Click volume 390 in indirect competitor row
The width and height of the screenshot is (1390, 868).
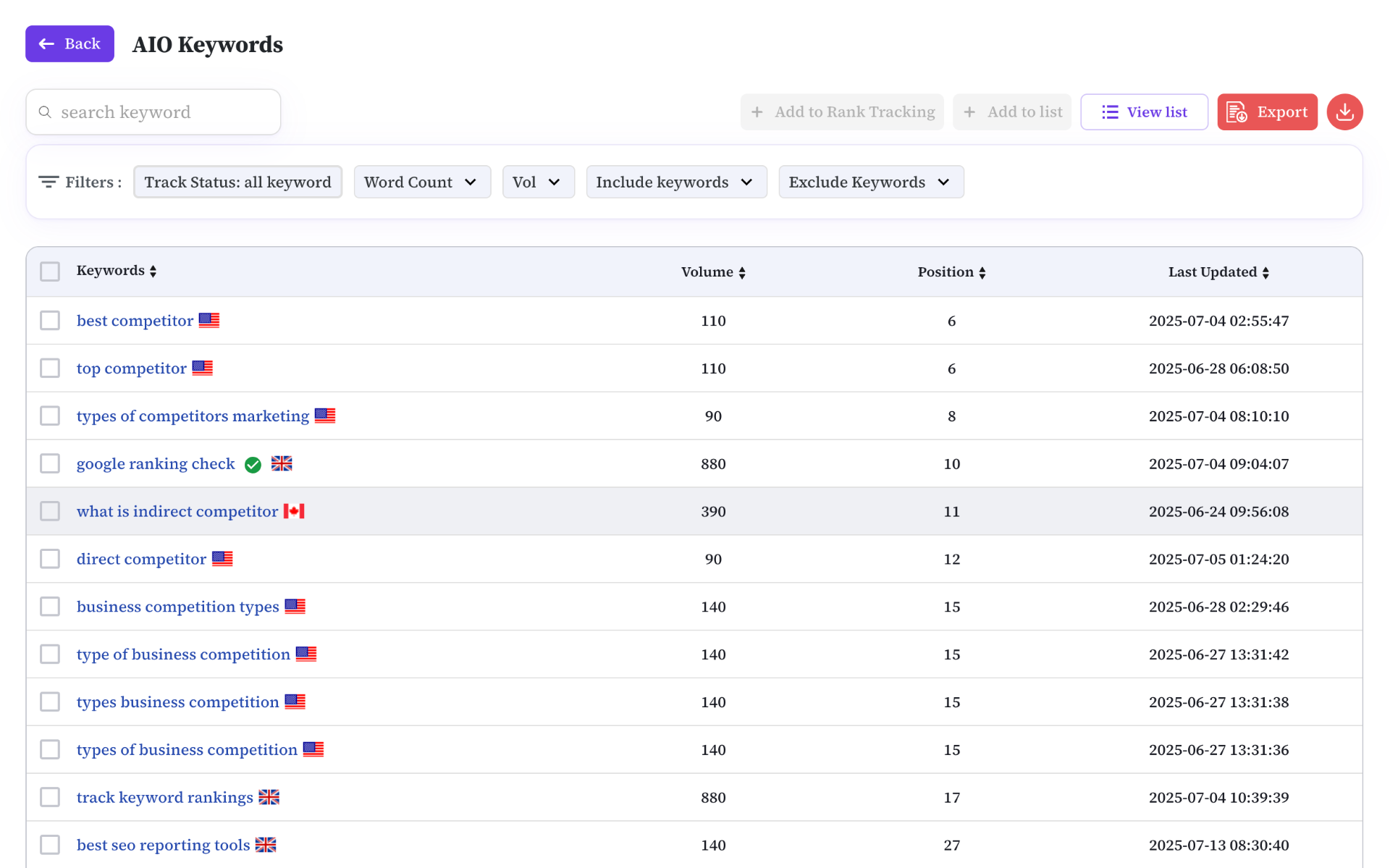pyautogui.click(x=713, y=511)
